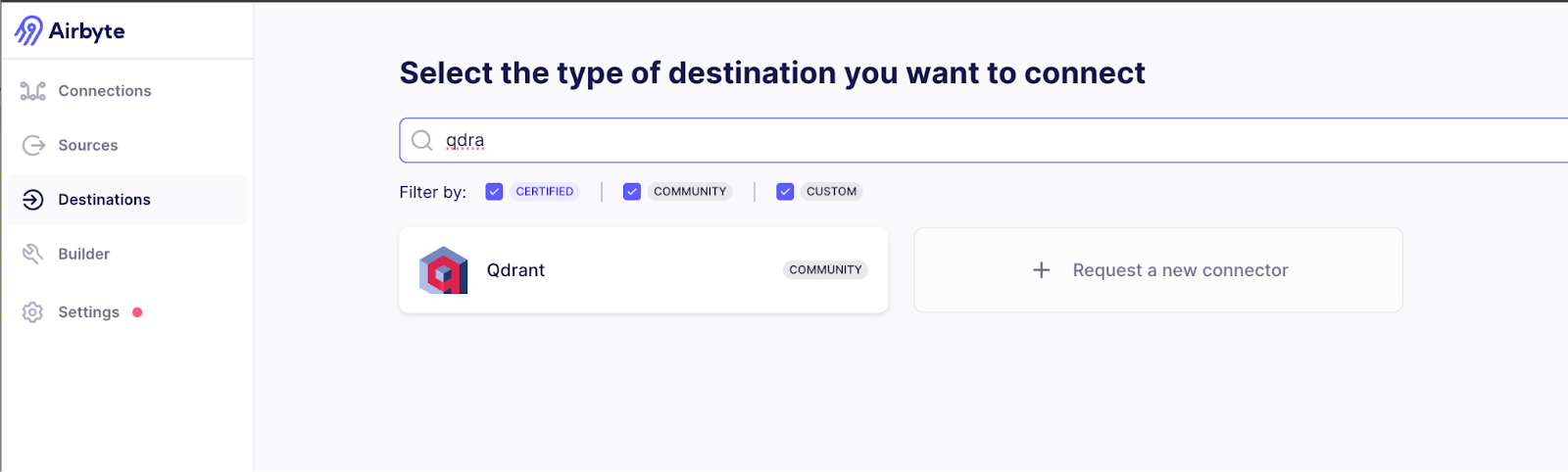Screen dimensions: 1568x472
Task: Click the plus icon for new connector
Action: 1042,270
